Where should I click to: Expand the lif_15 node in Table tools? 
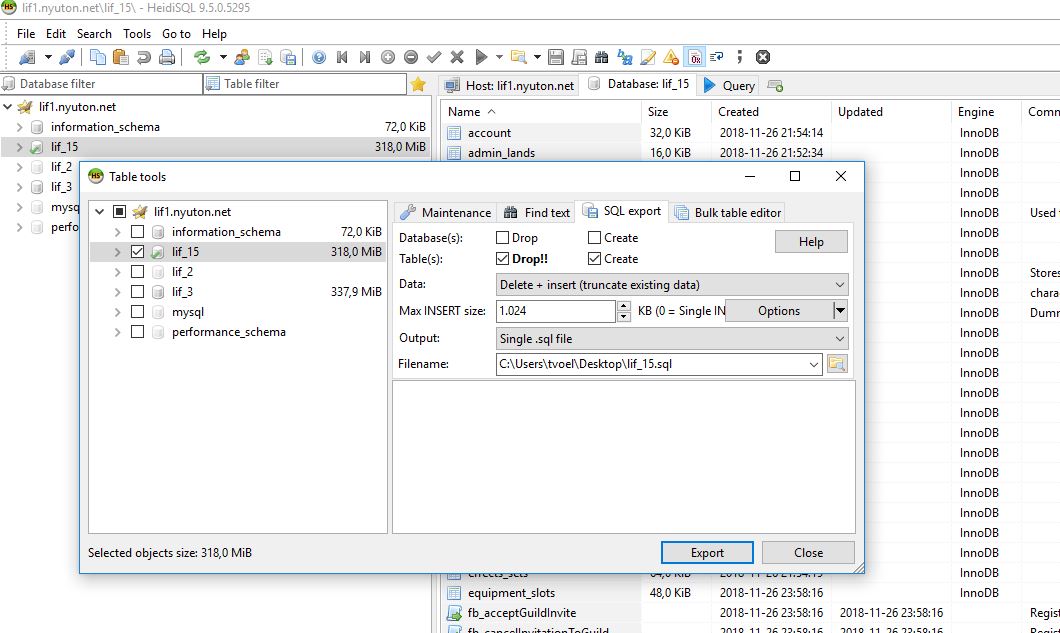pyautogui.click(x=117, y=252)
